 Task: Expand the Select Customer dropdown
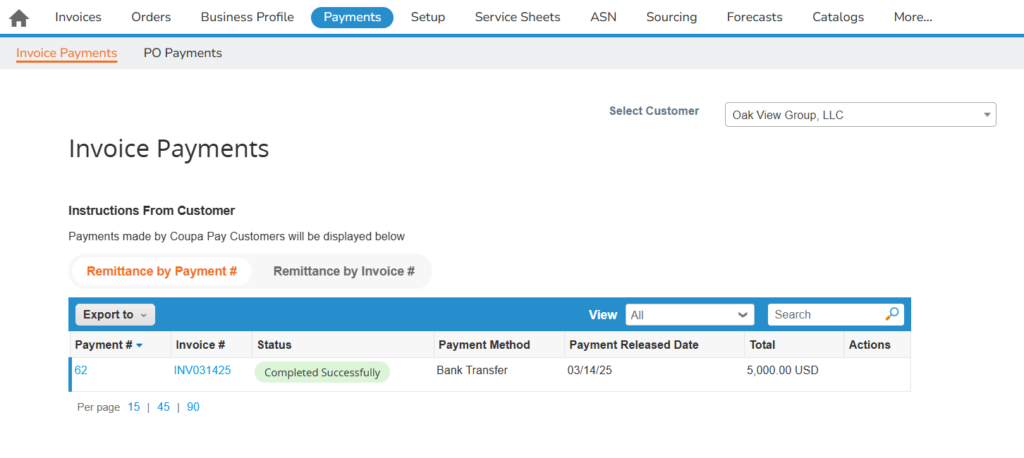click(860, 115)
